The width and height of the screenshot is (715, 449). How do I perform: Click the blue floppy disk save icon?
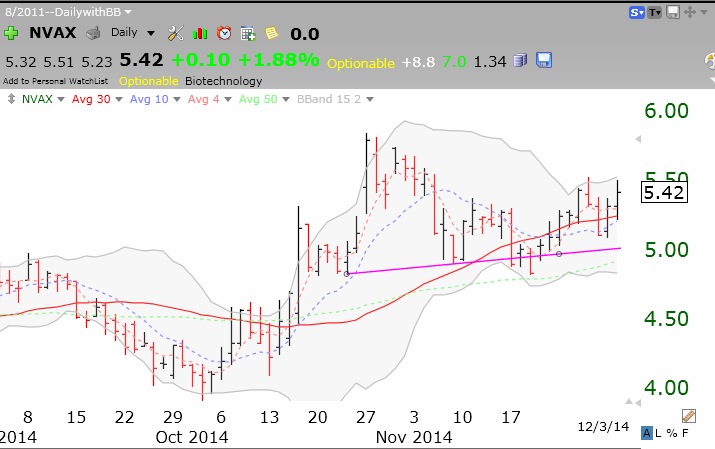pos(544,60)
